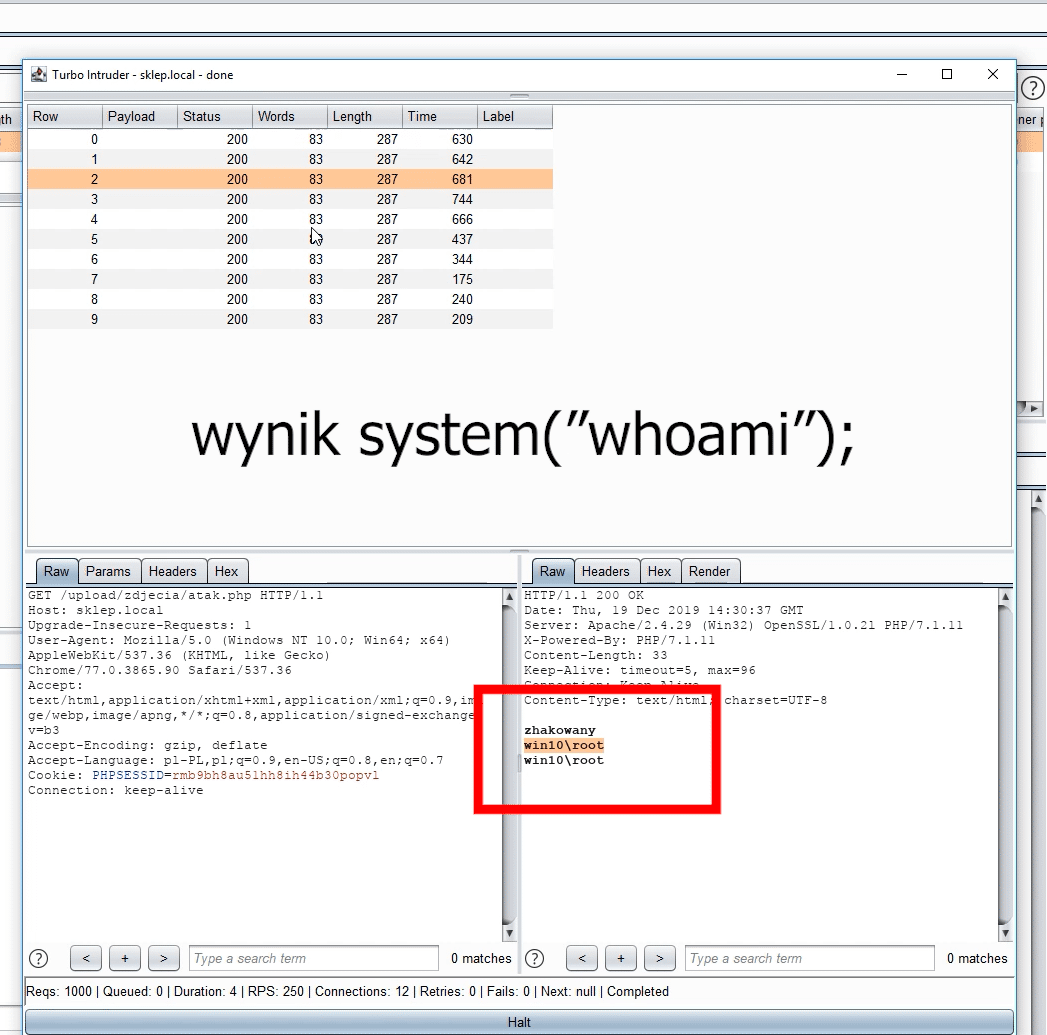Screen dimensions: 1047x1035
Task: Open the request Hex tab
Action: 226,571
